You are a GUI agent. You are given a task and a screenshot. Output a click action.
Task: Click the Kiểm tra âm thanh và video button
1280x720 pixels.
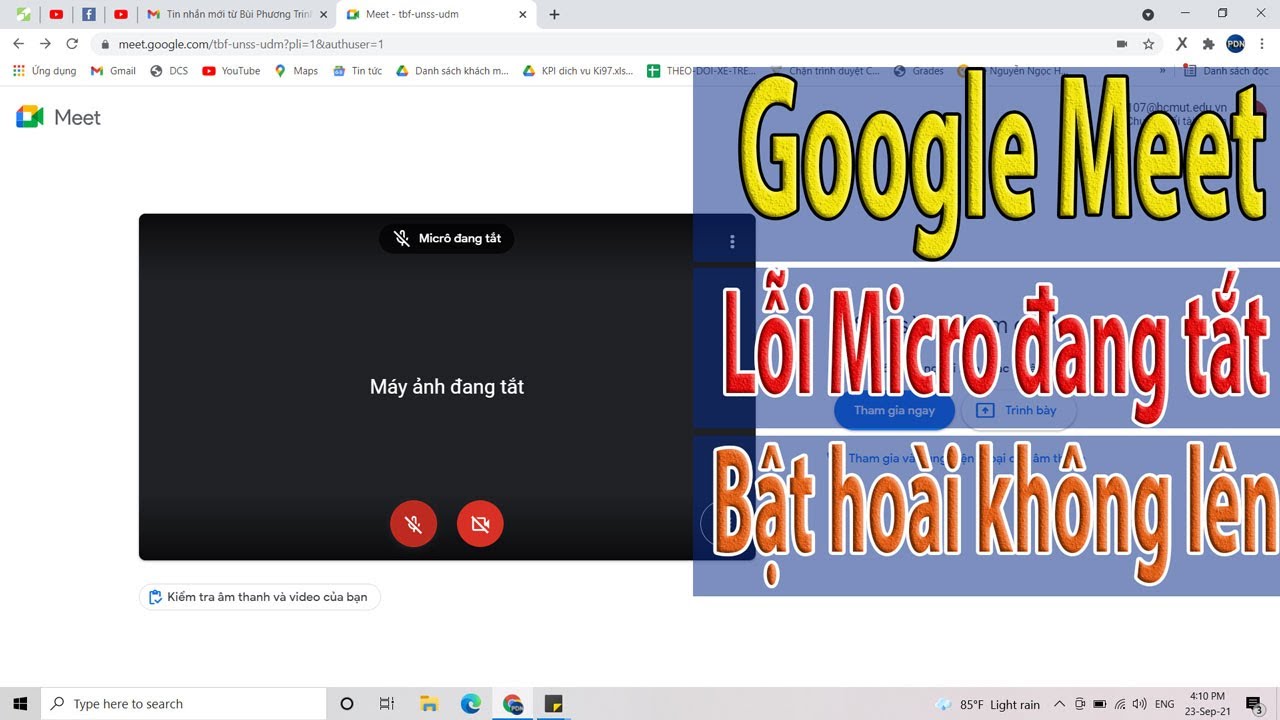click(x=259, y=597)
